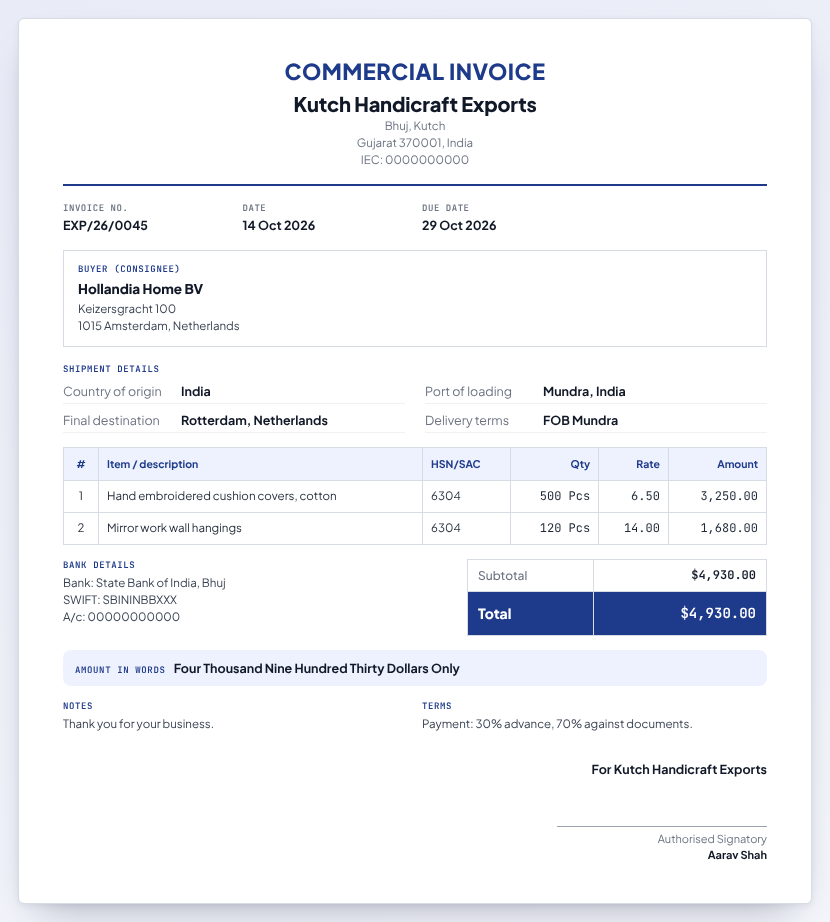Click the total value in blue row
The image size is (830, 922).
(x=718, y=613)
